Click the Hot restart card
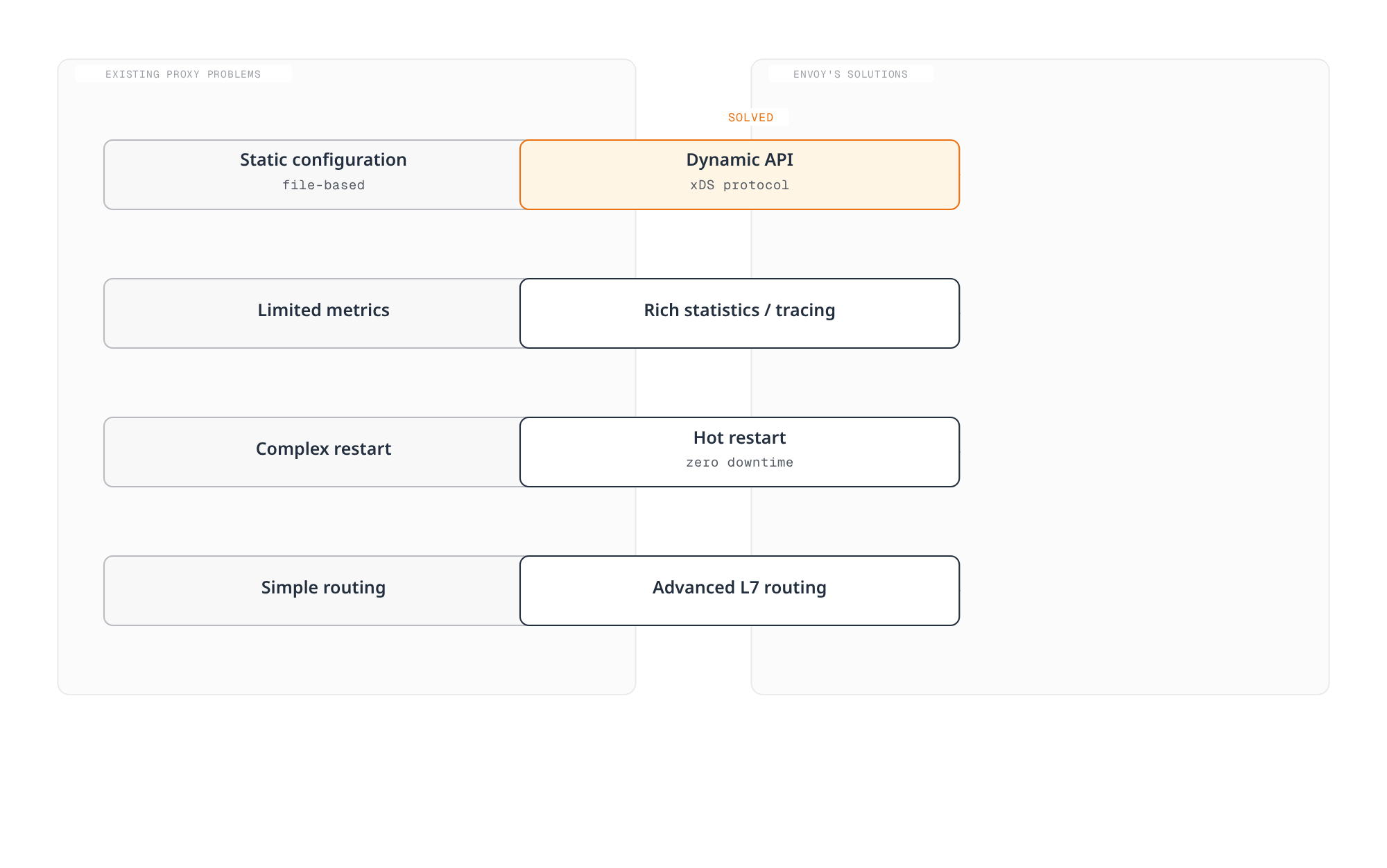Image resolution: width=1387 pixels, height=868 pixels. (739, 452)
